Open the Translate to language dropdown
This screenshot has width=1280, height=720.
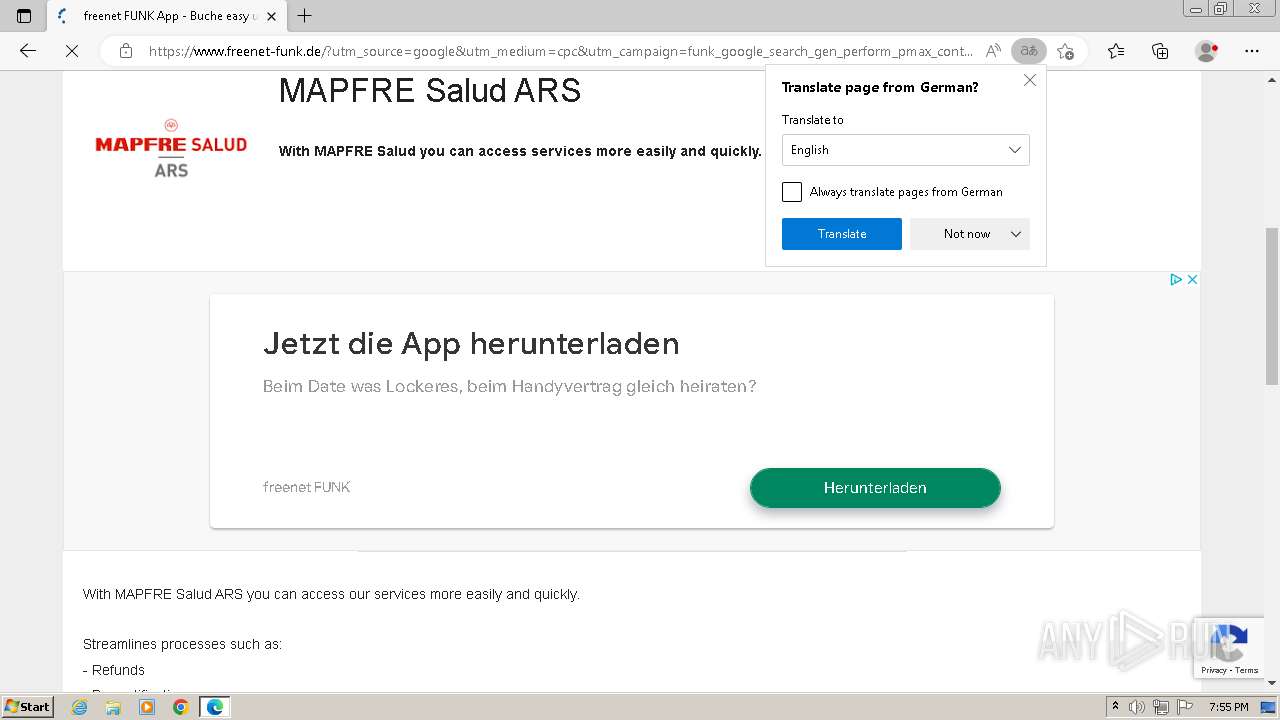905,150
